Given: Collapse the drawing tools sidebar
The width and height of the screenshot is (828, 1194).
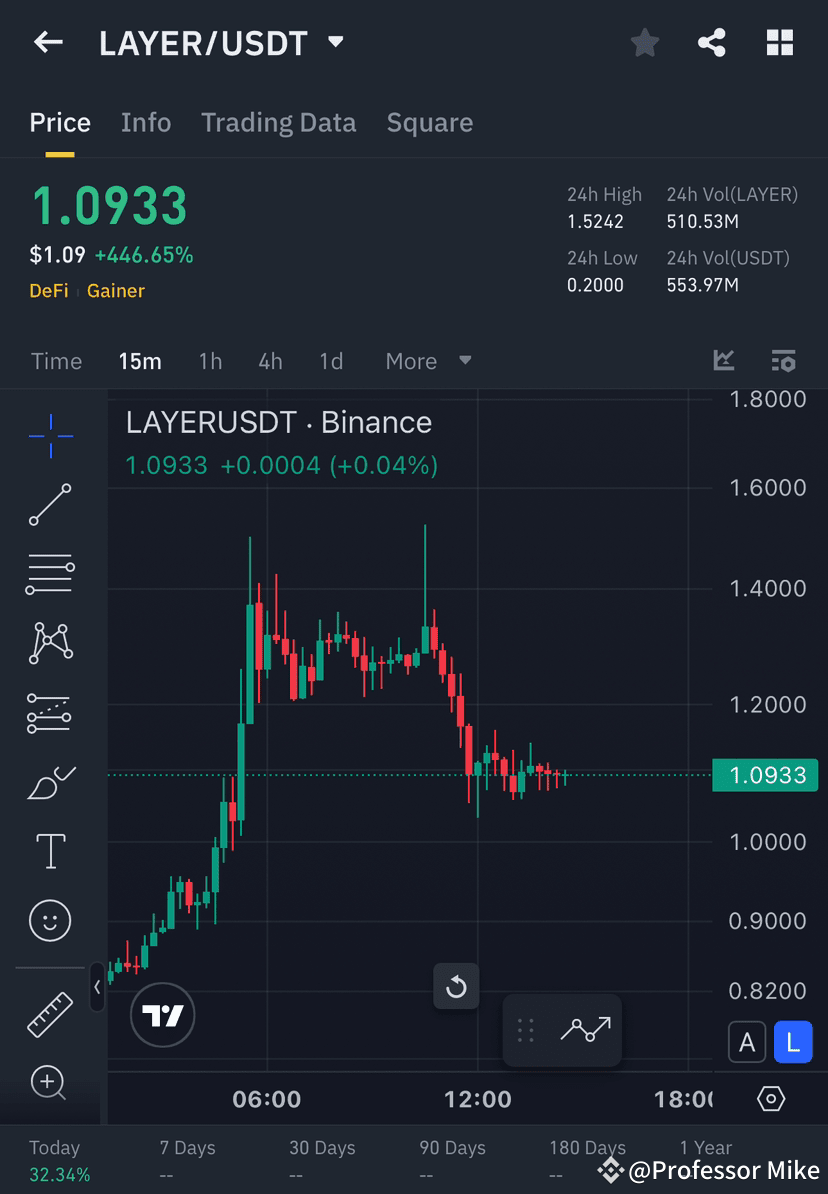Looking at the screenshot, I should tap(97, 987).
